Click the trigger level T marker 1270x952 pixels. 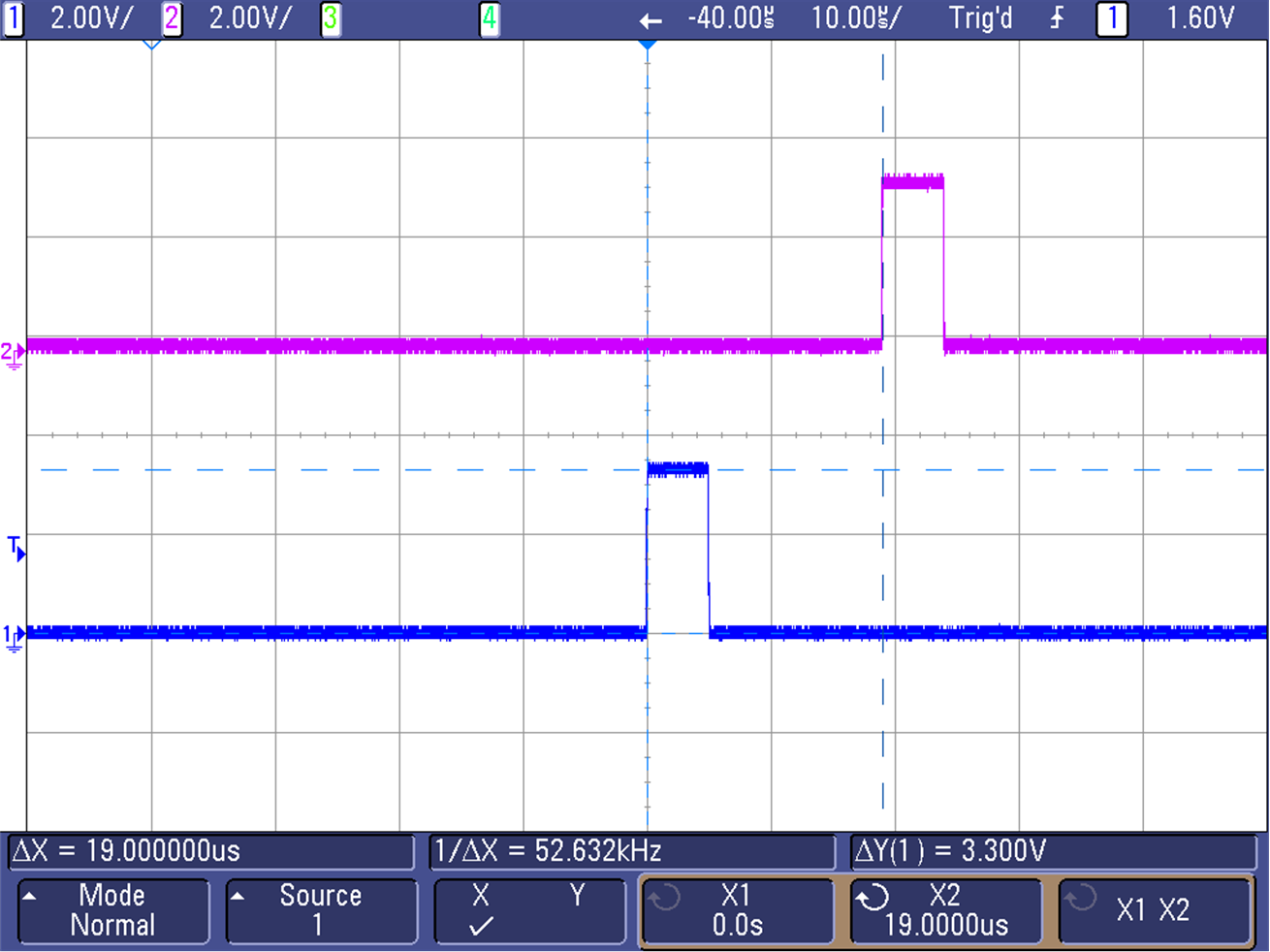[x=16, y=548]
